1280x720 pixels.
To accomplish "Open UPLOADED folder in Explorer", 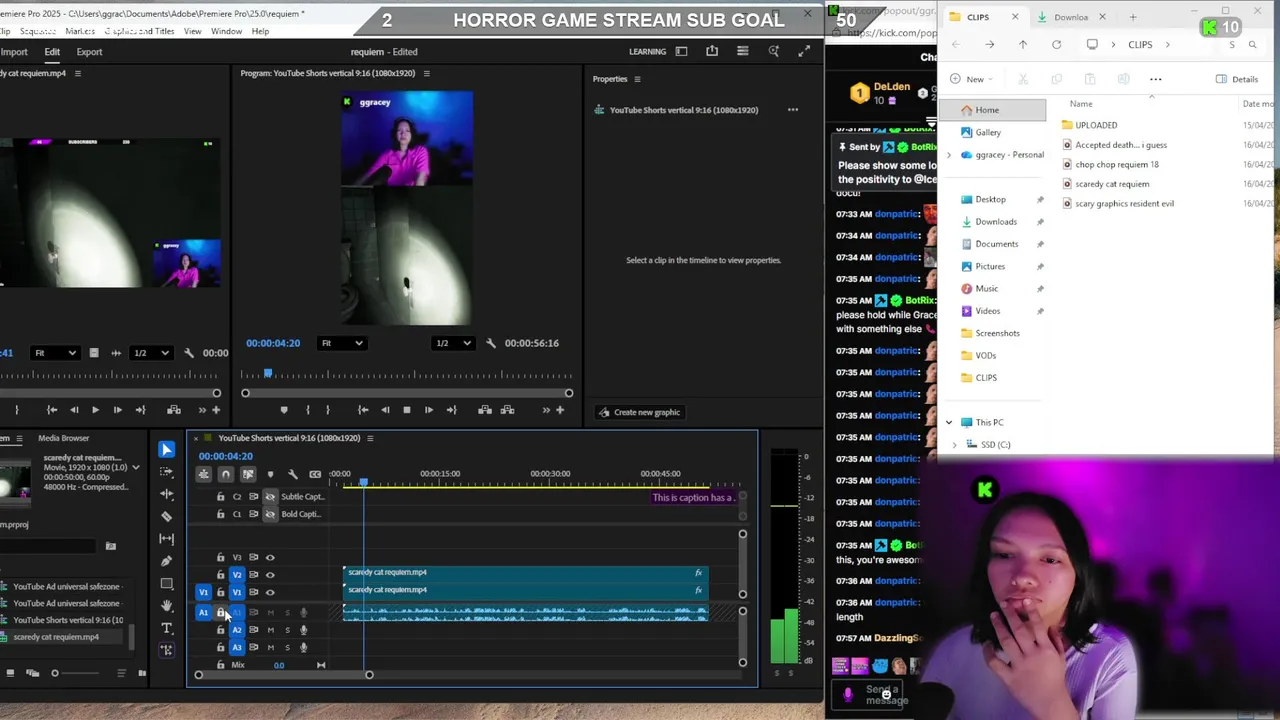I will point(1096,125).
